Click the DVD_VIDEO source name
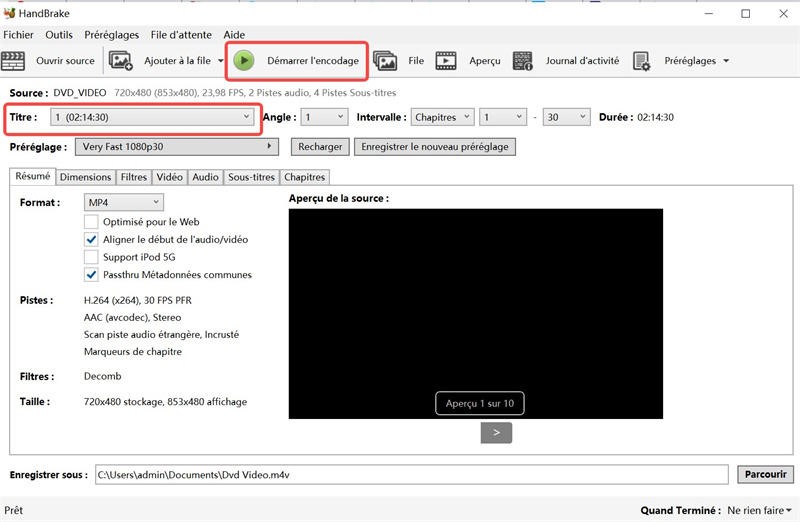800x522 pixels. point(80,93)
